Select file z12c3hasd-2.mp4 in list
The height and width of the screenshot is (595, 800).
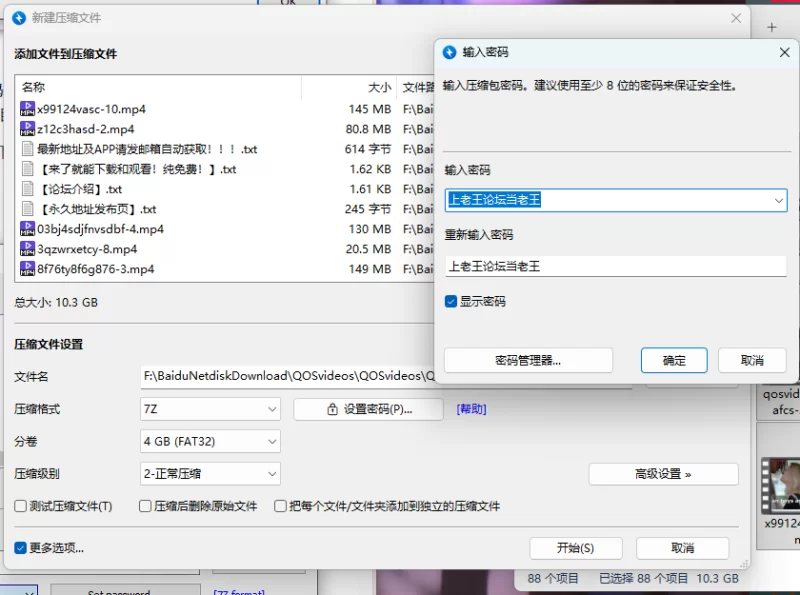pyautogui.click(x=86, y=129)
